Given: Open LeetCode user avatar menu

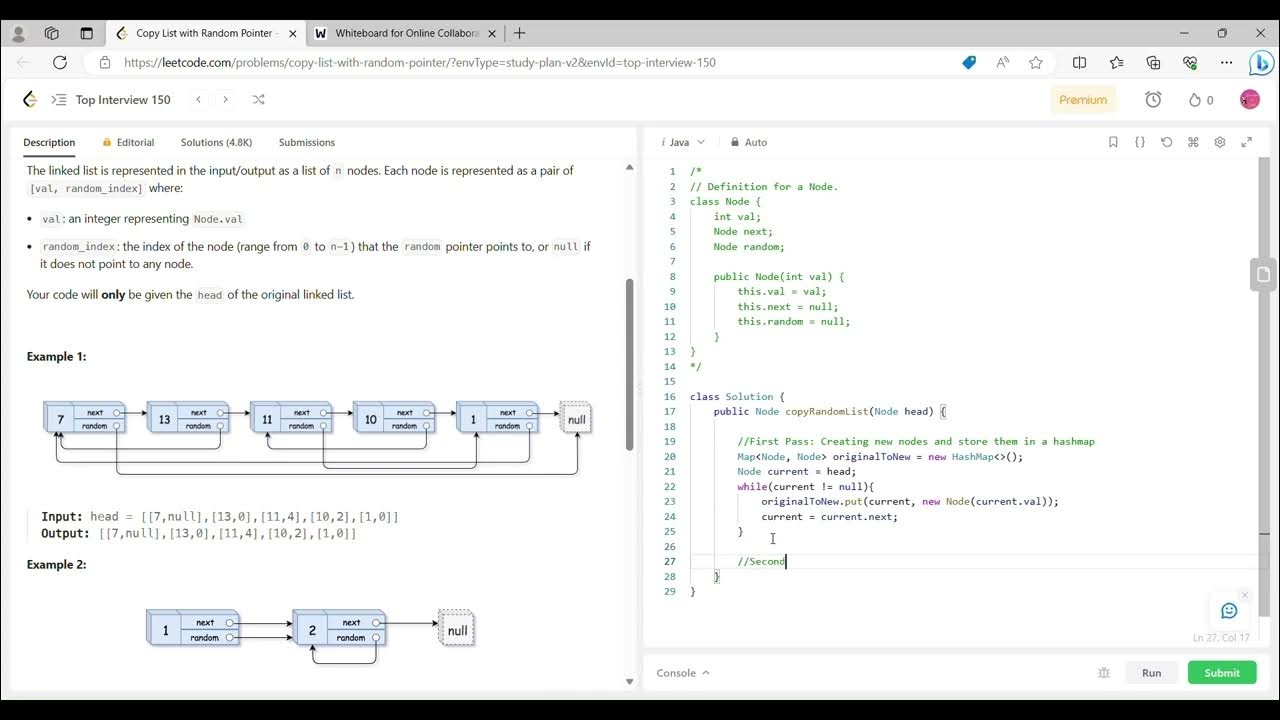Looking at the screenshot, I should (x=1249, y=99).
